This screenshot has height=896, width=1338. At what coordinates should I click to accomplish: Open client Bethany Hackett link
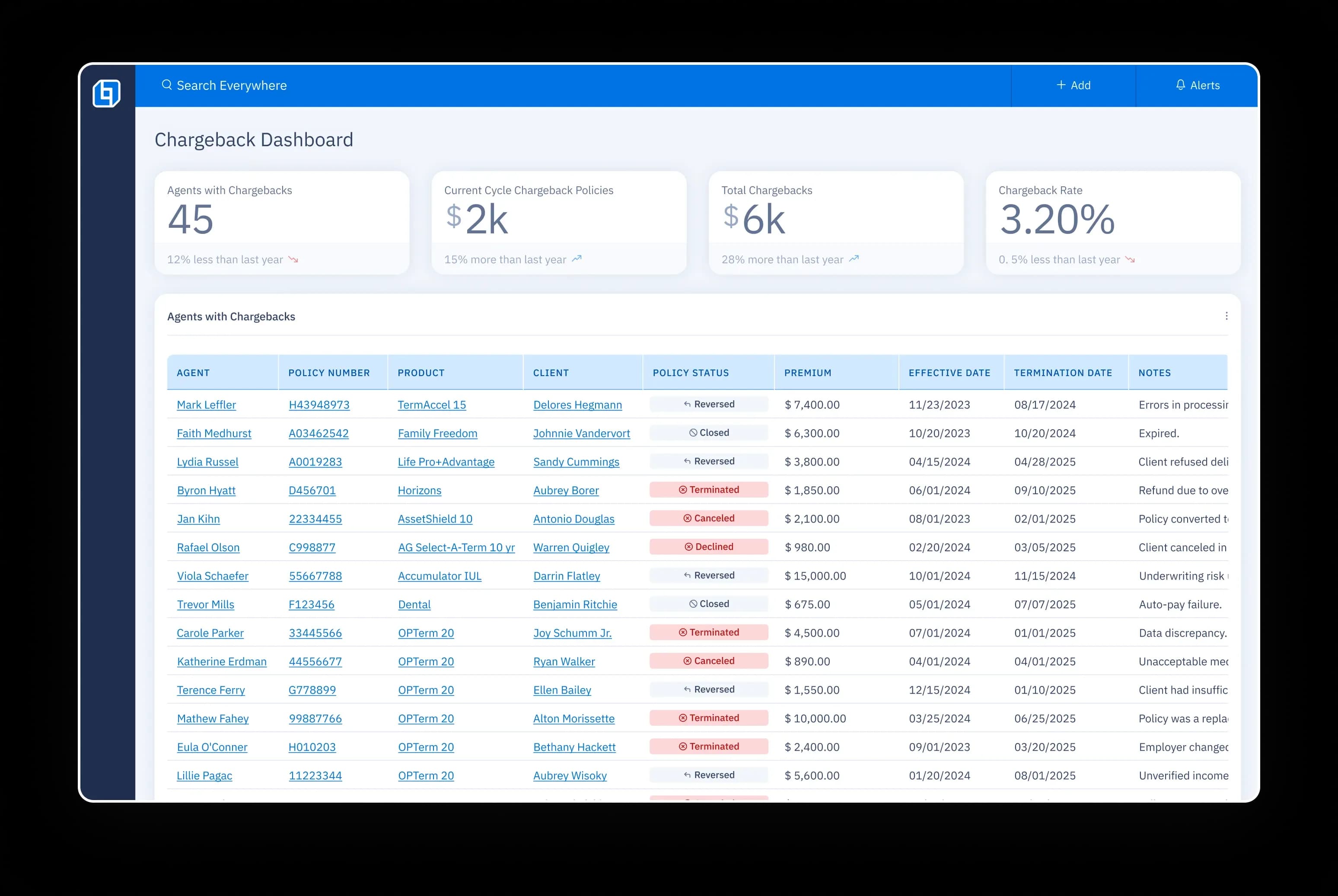[574, 747]
